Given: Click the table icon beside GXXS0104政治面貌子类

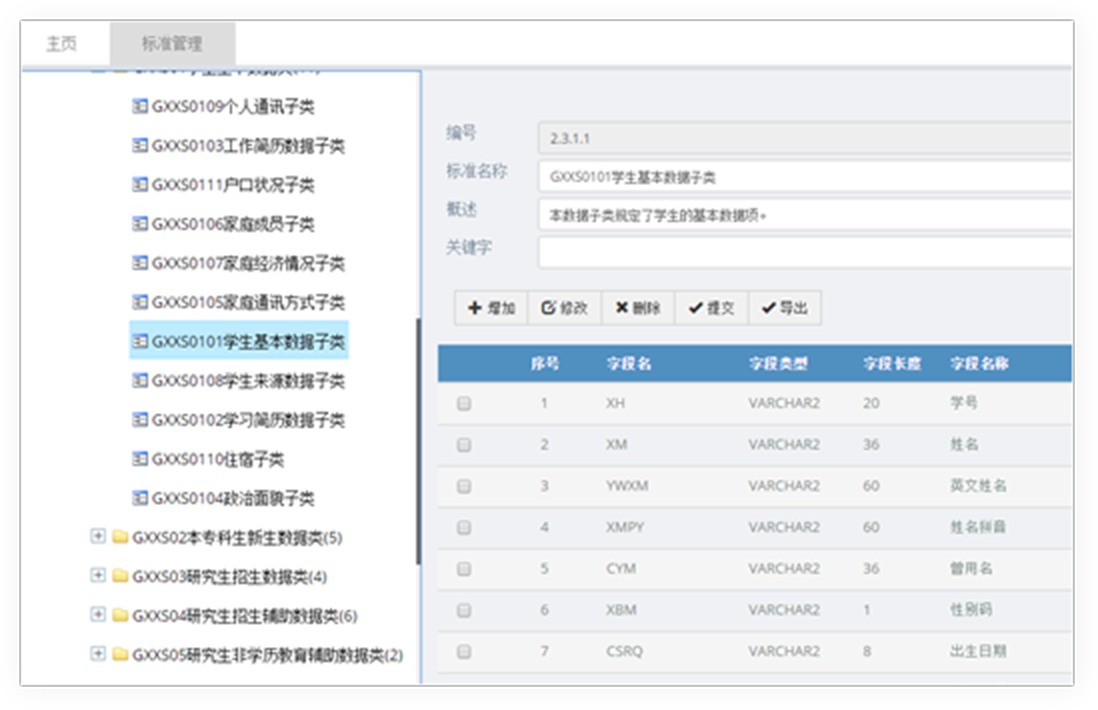Looking at the screenshot, I should [x=140, y=499].
